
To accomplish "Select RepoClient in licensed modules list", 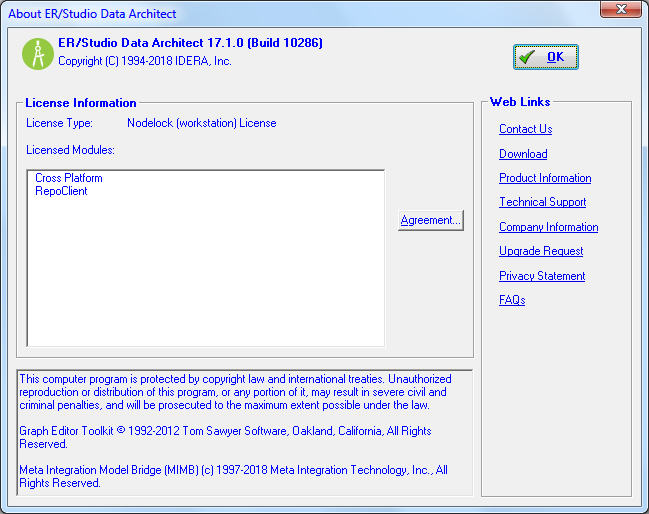I will (61, 191).
